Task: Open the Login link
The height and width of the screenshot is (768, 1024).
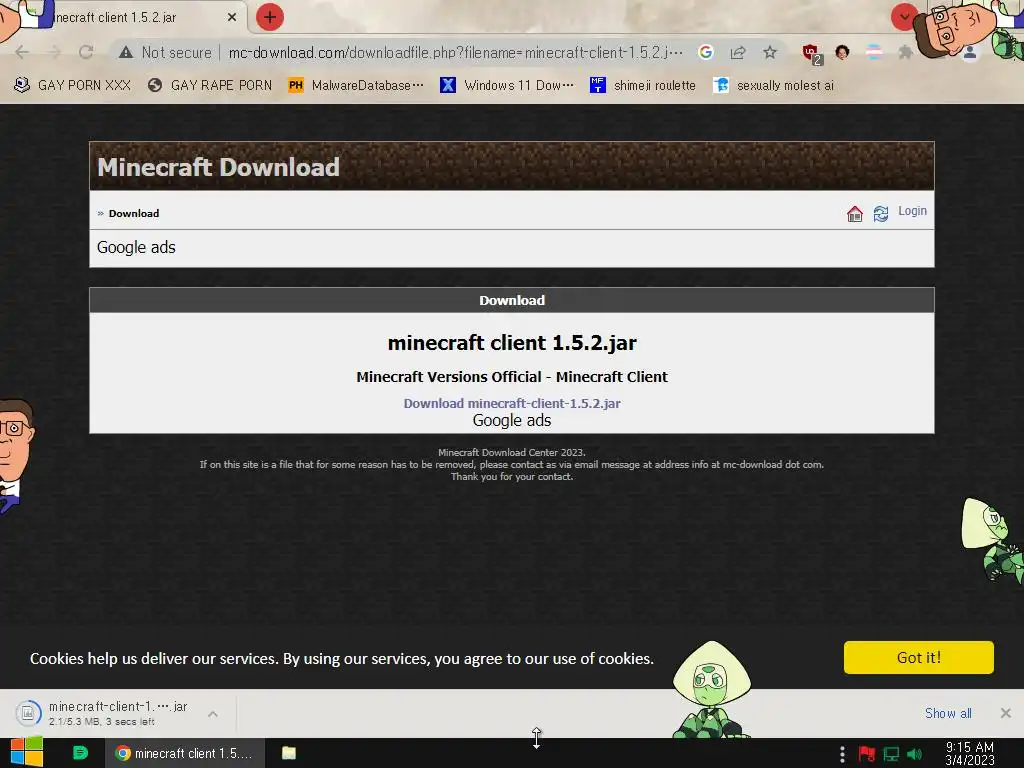Action: coord(912,211)
